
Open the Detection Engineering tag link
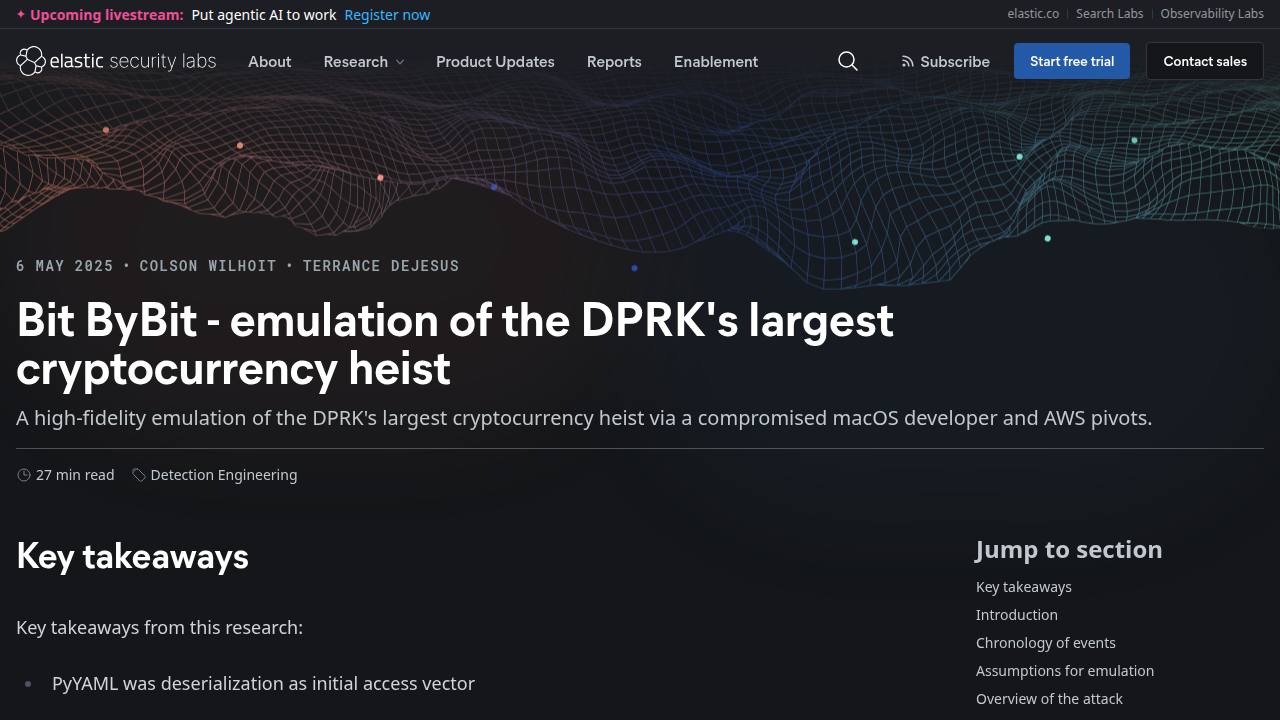pyautogui.click(x=224, y=475)
